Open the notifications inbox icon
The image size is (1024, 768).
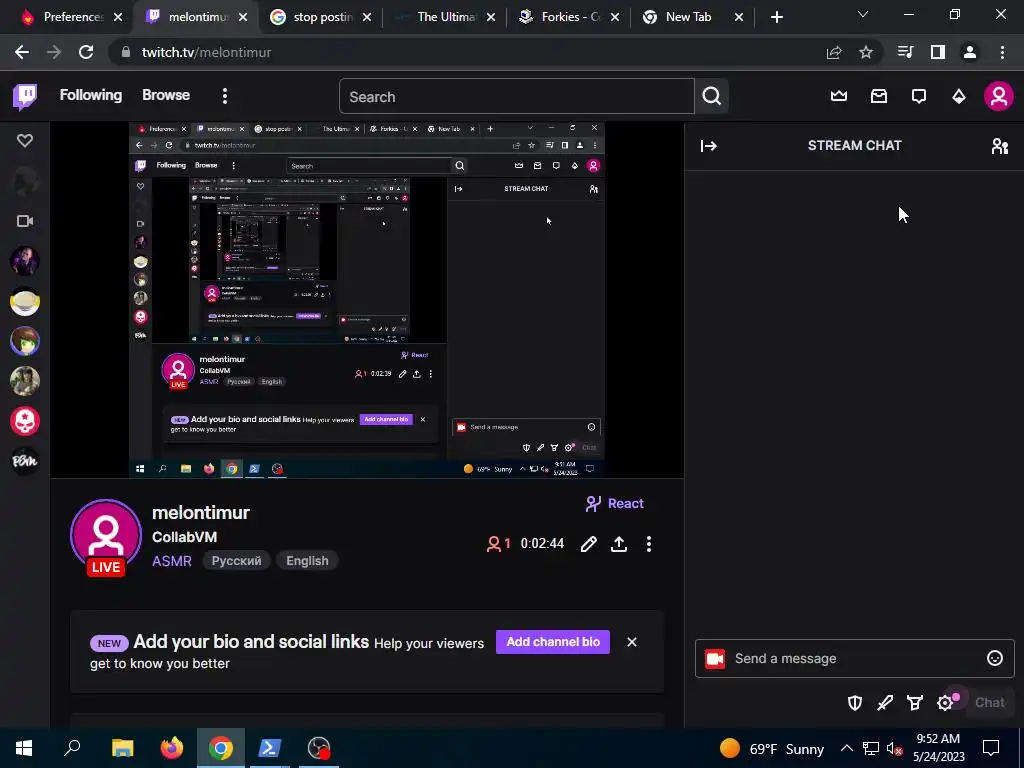879,97
